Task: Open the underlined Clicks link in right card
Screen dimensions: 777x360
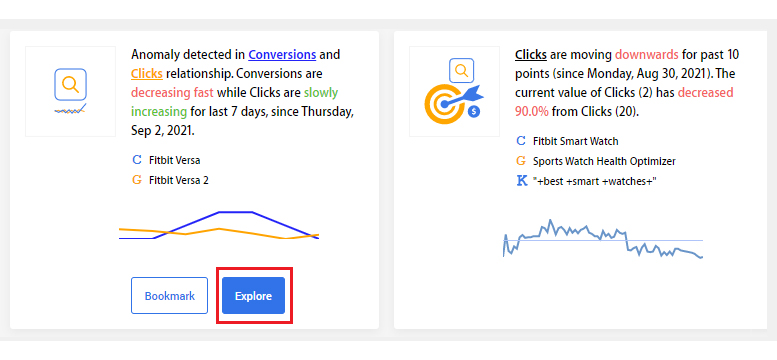Action: click(x=531, y=55)
